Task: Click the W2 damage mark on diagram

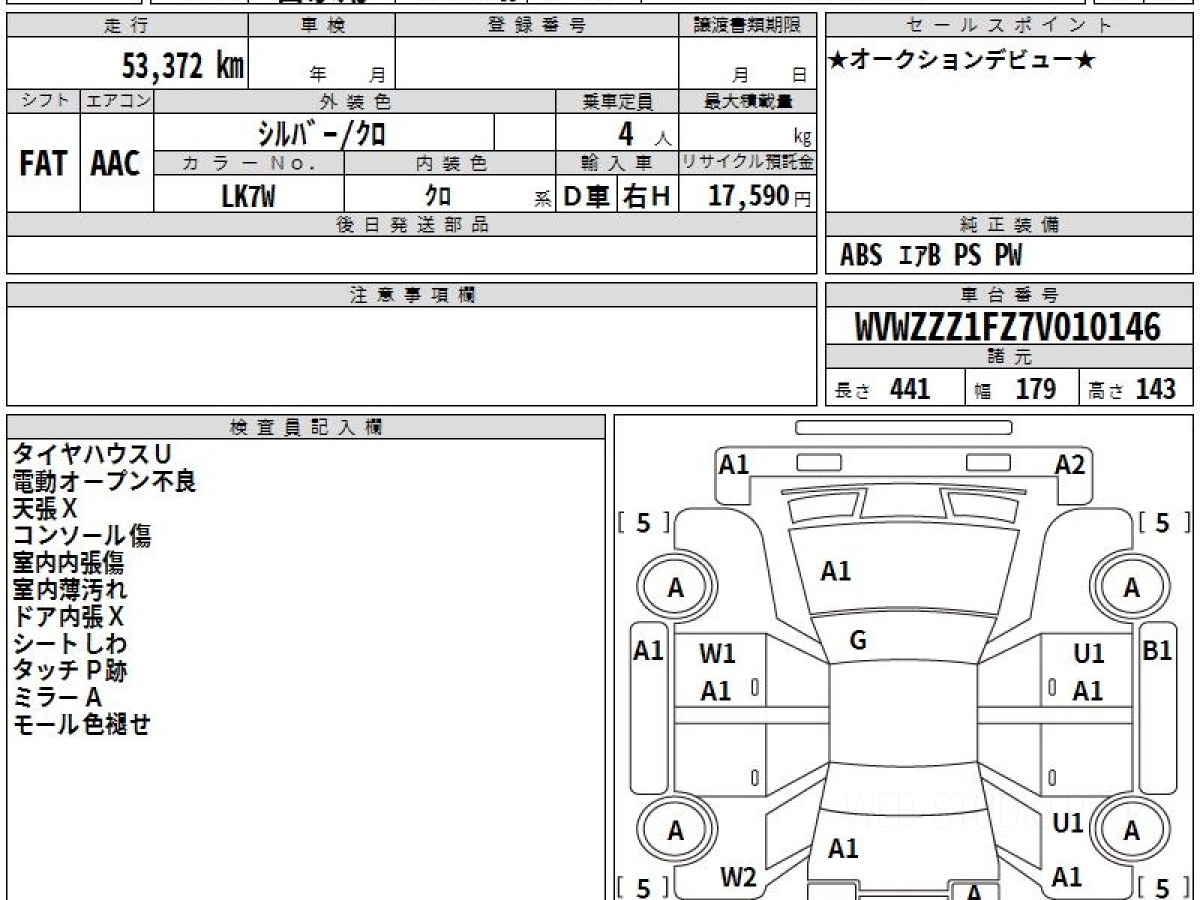Action: coord(738,877)
